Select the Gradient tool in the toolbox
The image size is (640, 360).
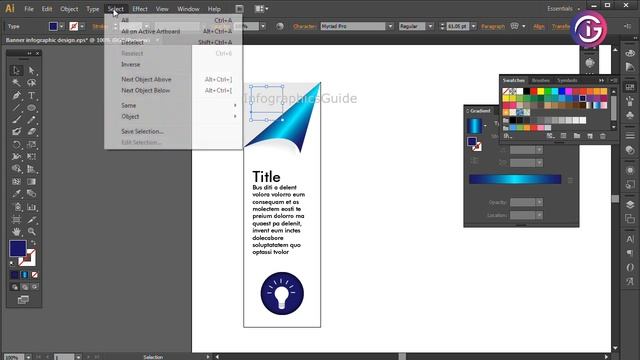(31, 181)
